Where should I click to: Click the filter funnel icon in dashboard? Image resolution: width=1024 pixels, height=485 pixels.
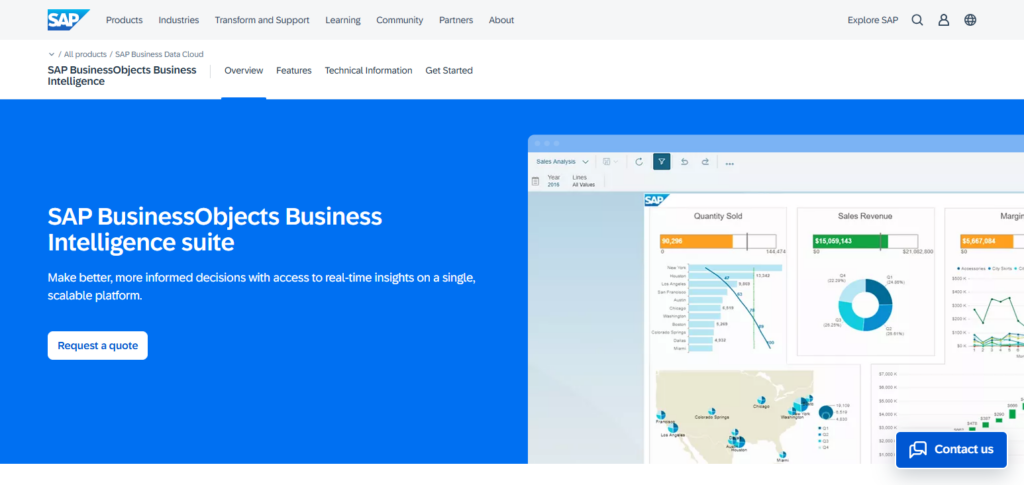click(662, 161)
